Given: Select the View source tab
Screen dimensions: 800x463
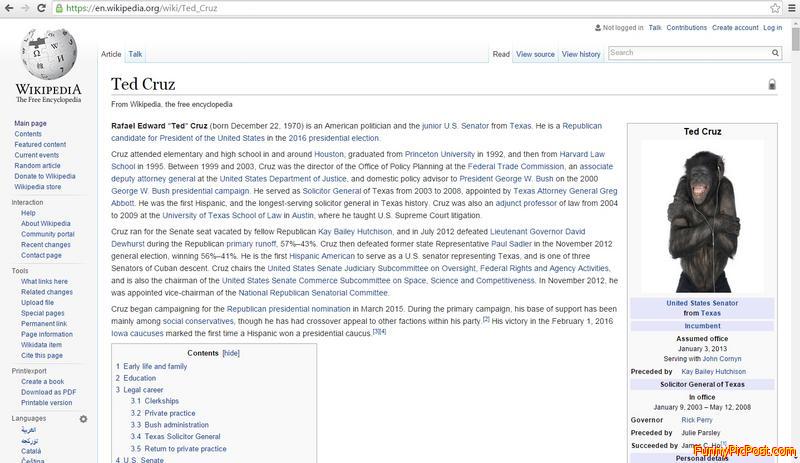Looking at the screenshot, I should (x=535, y=54).
